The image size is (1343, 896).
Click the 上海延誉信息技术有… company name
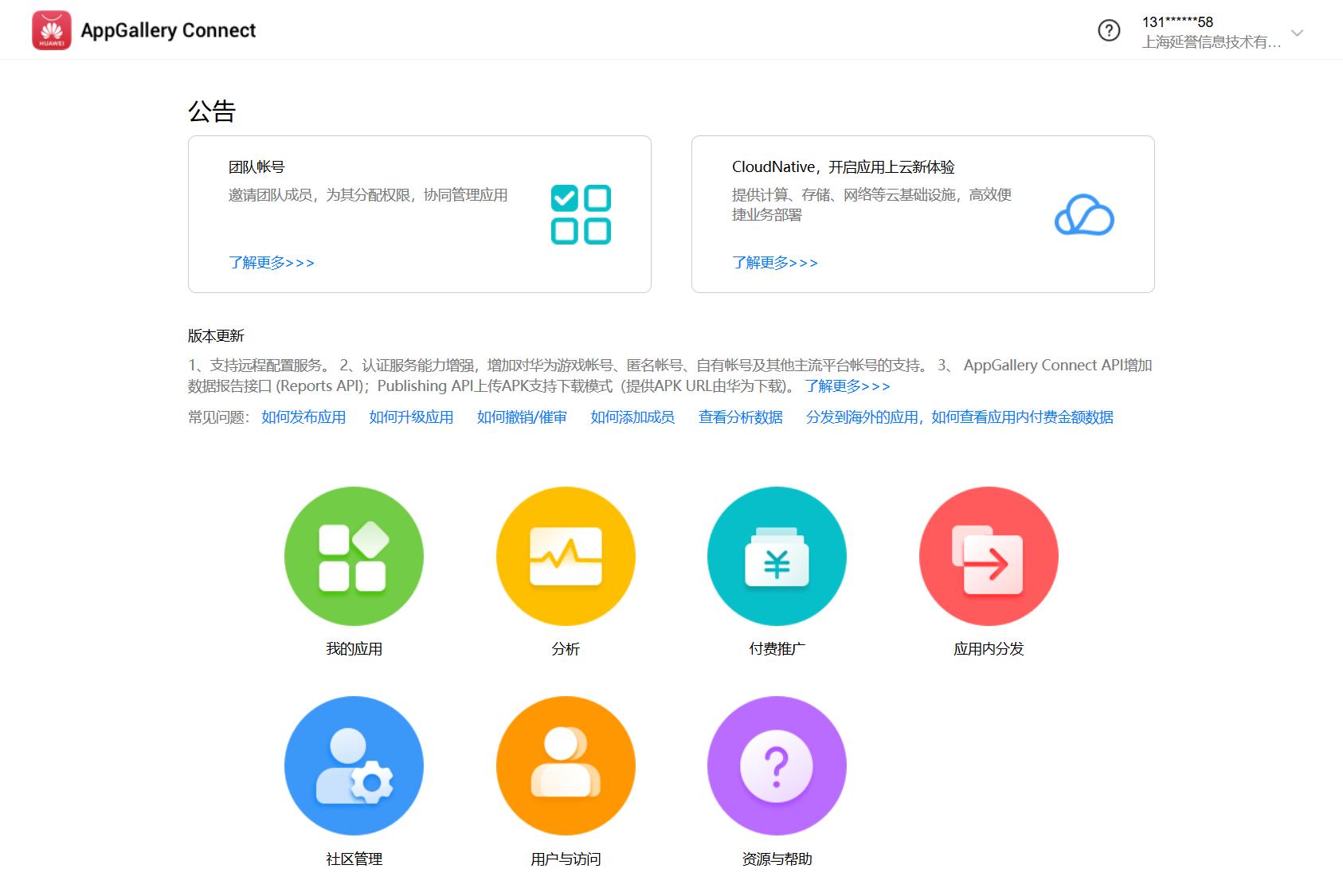tap(1212, 42)
